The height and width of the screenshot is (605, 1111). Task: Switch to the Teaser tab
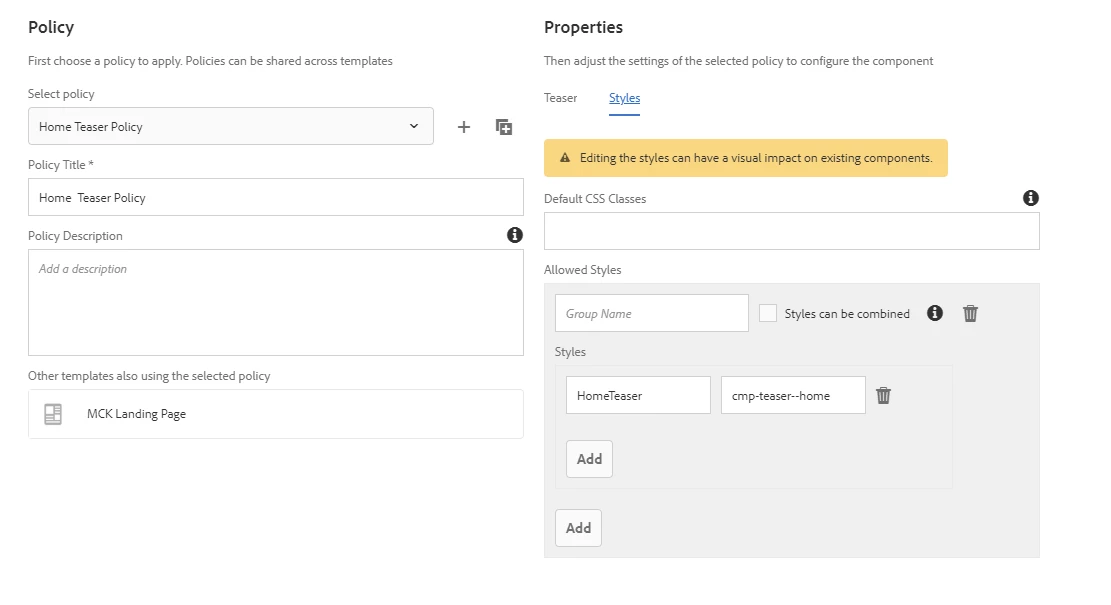click(x=560, y=98)
